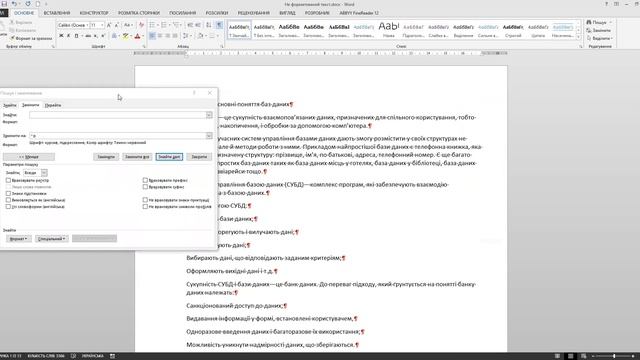Open Виділити dropdown in editing group

(600, 38)
